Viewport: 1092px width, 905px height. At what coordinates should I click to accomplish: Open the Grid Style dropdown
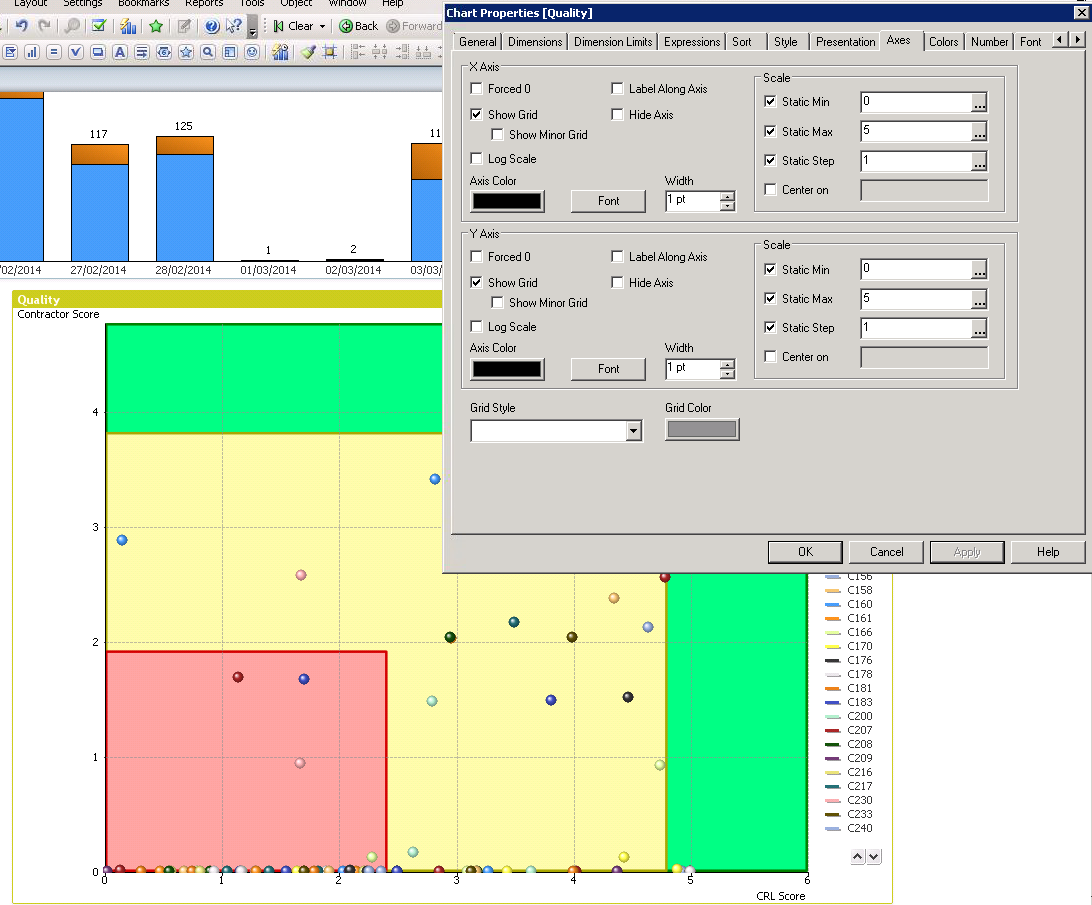pyautogui.click(x=632, y=431)
